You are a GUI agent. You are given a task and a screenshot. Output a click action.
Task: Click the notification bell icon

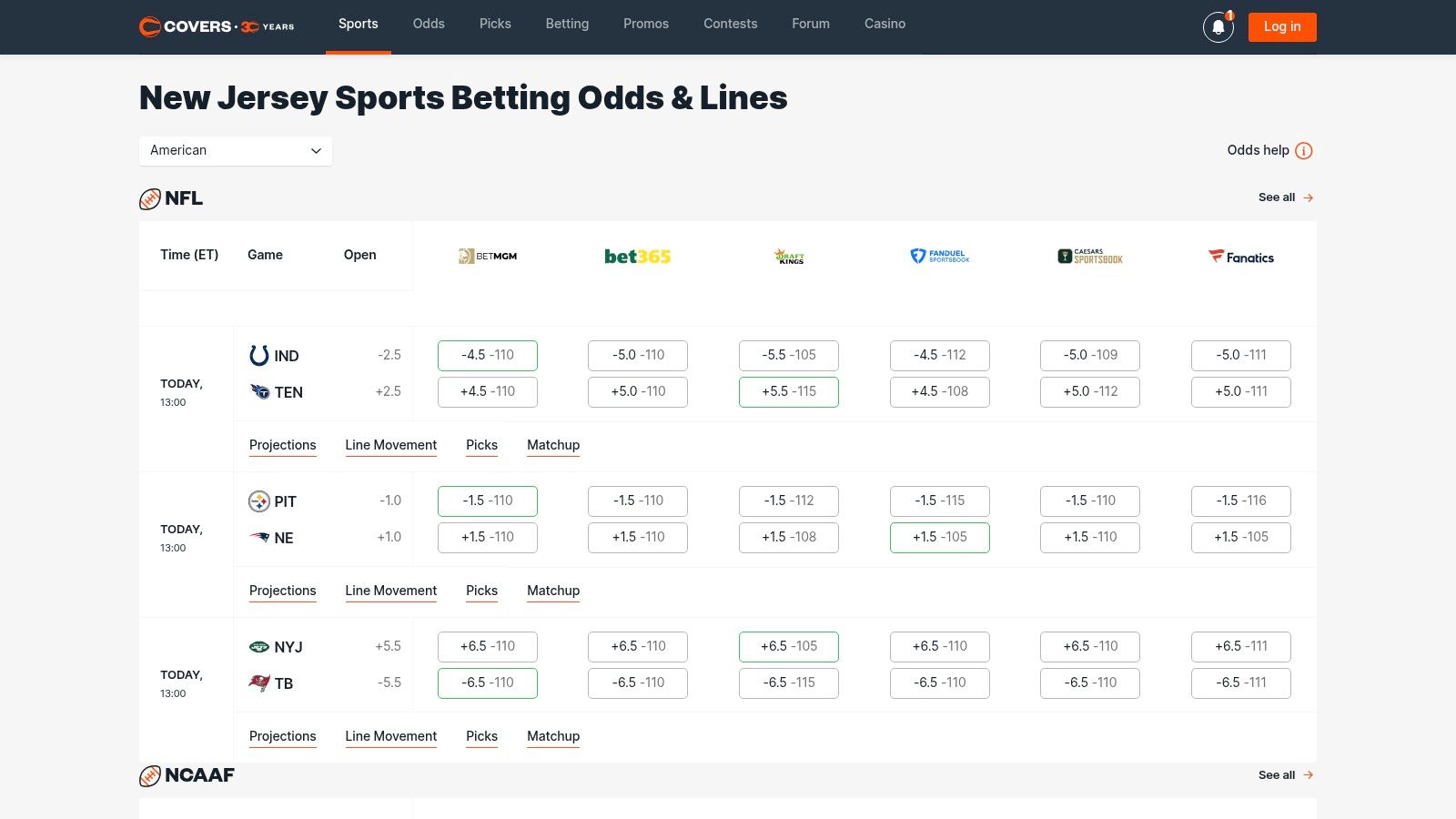[x=1218, y=27]
